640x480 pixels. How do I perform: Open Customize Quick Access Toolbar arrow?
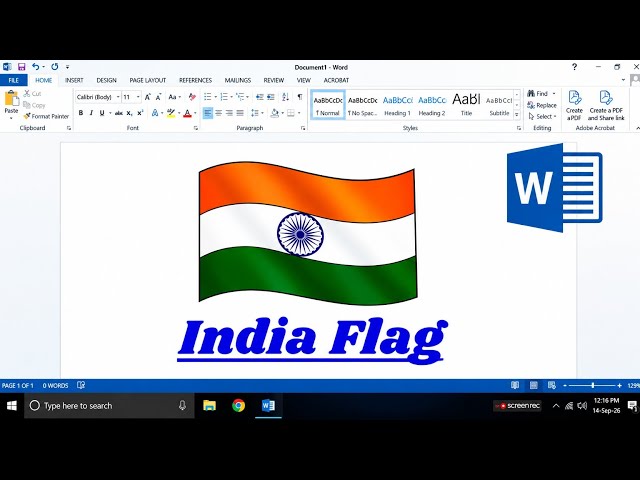click(67, 67)
